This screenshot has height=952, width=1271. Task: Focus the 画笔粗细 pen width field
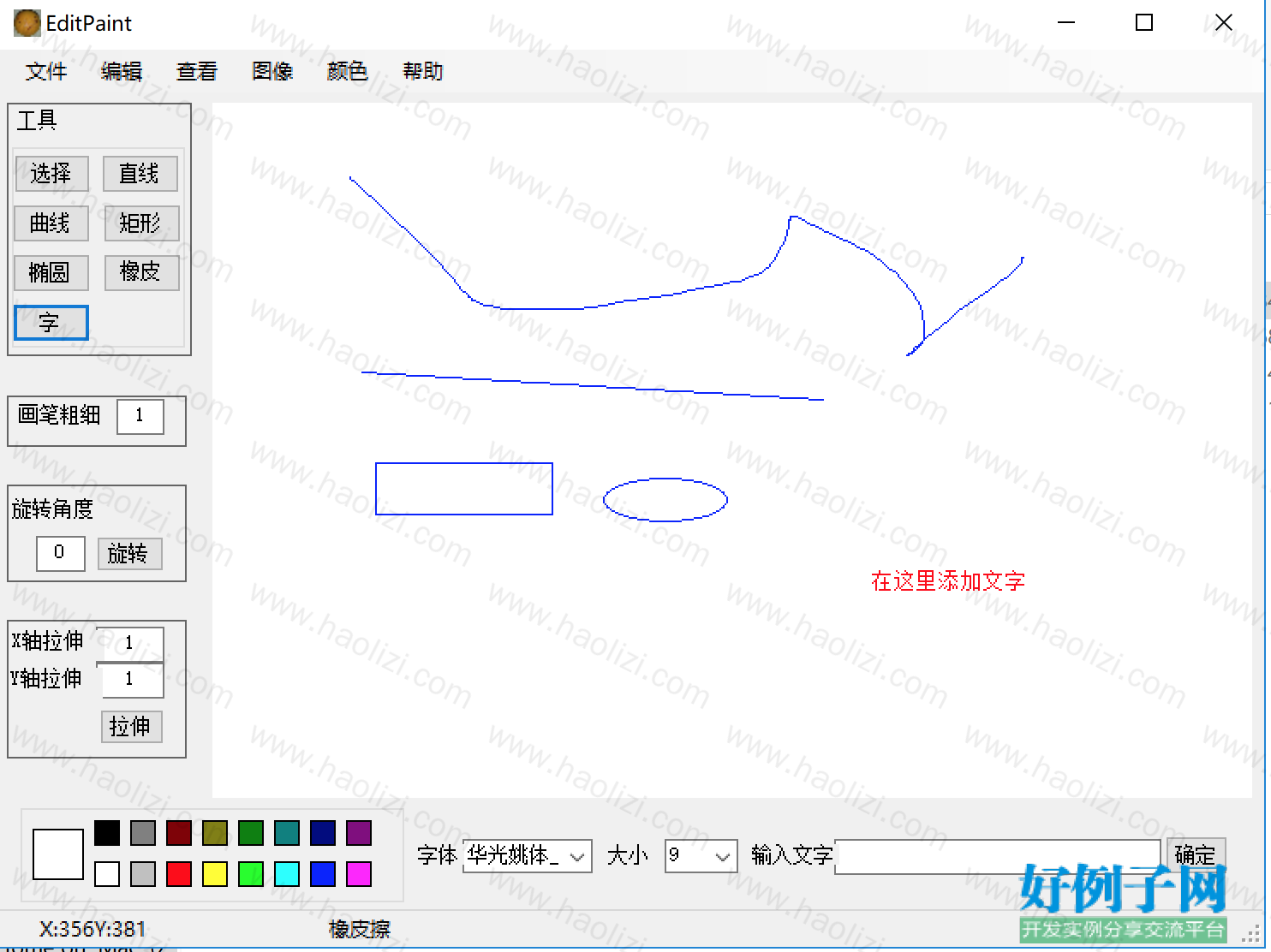click(140, 416)
